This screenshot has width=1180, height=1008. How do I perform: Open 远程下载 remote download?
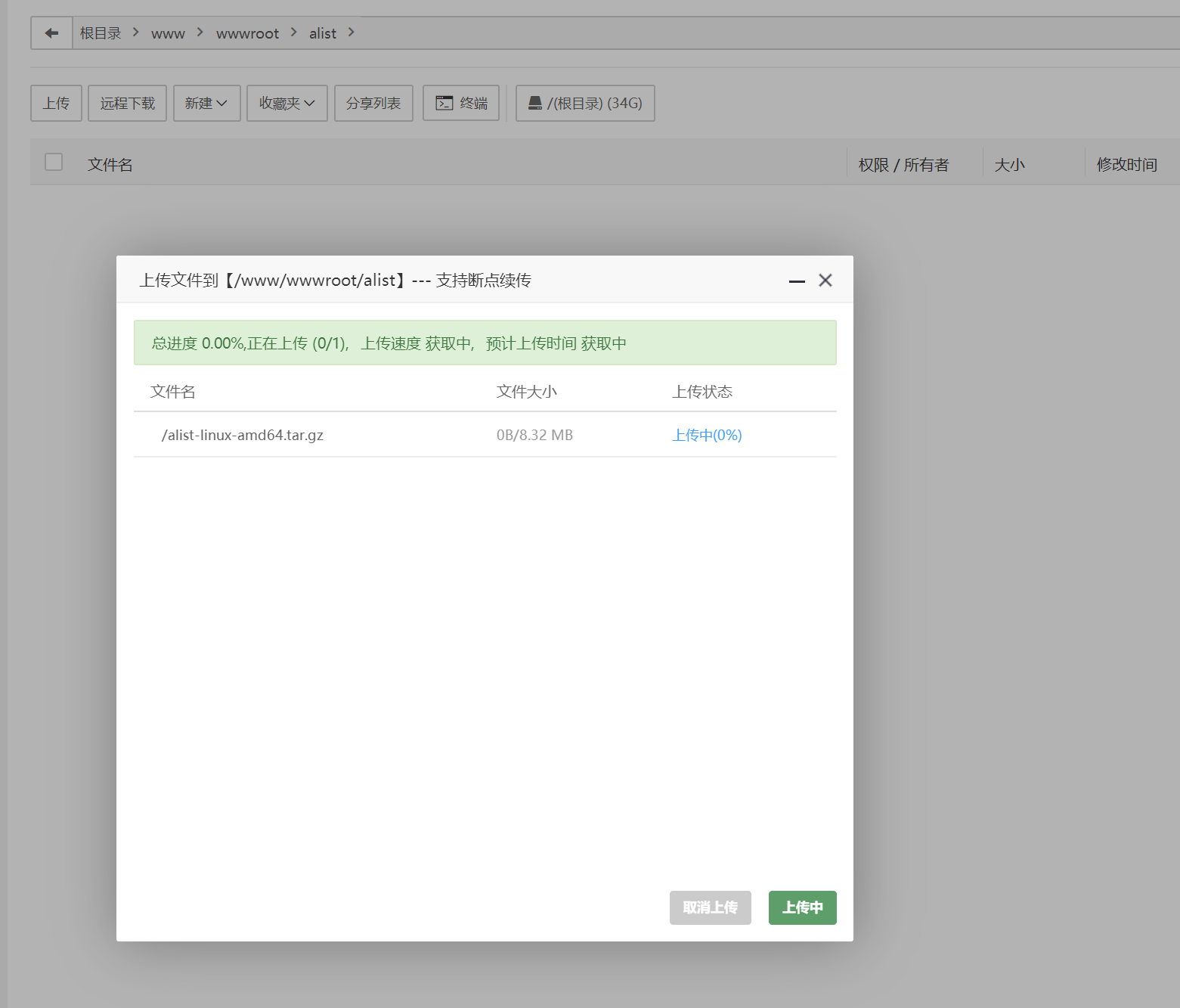point(127,103)
